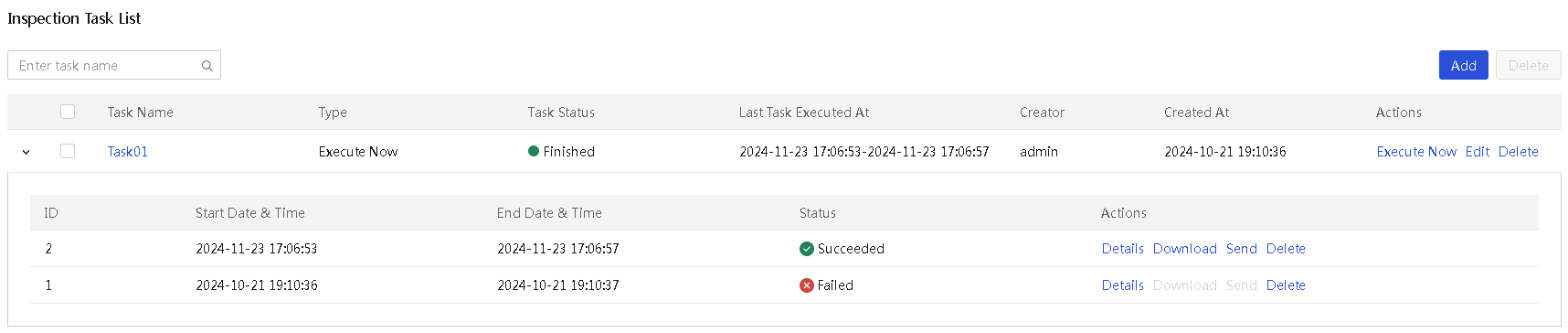1568x333 pixels.
Task: Select all tasks with header checkbox
Action: (68, 112)
